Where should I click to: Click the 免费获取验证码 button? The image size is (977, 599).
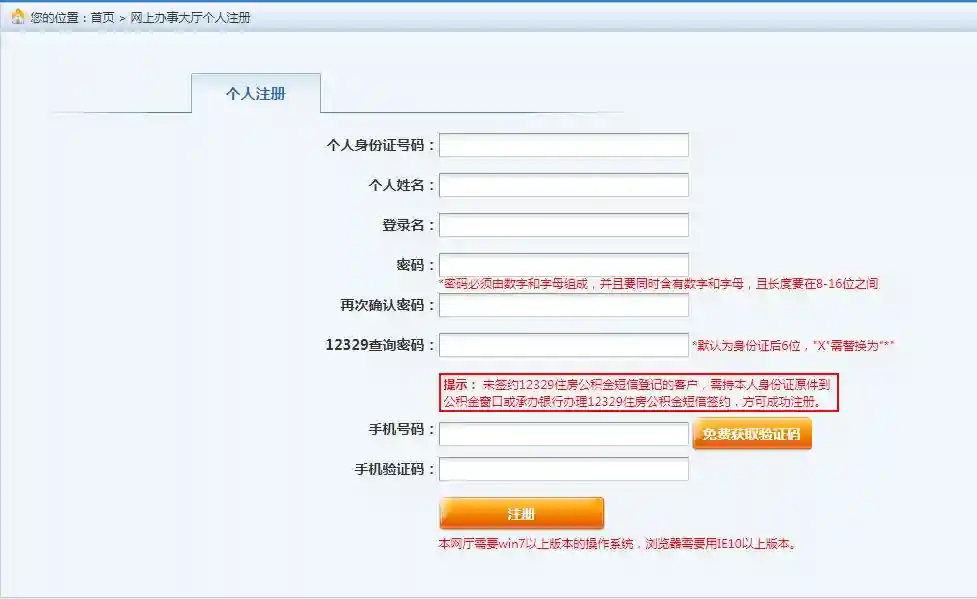[x=752, y=434]
